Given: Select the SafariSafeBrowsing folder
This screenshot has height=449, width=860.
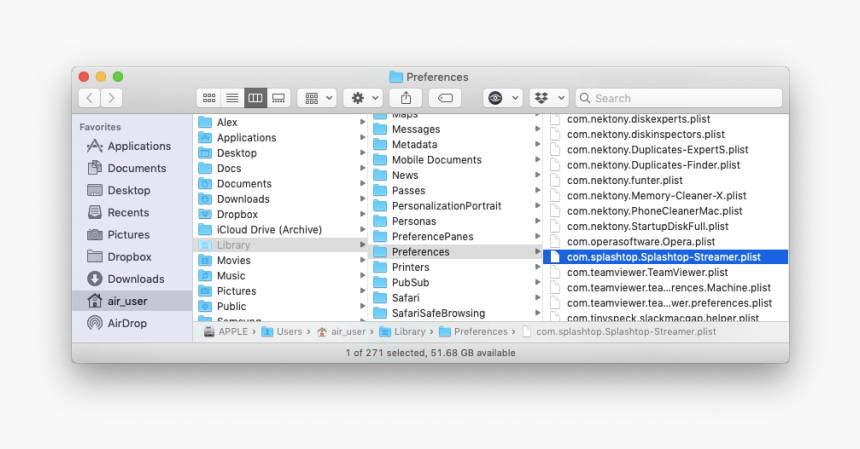Looking at the screenshot, I should [x=456, y=314].
